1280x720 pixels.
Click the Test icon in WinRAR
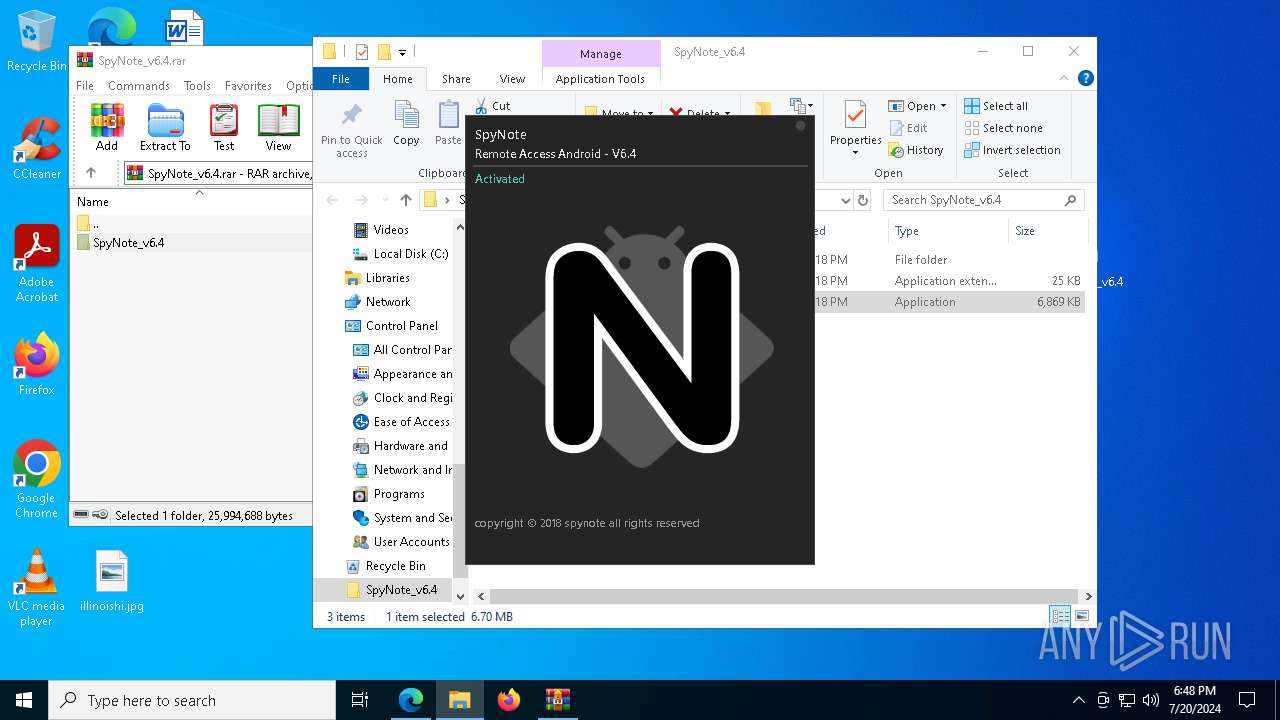pyautogui.click(x=224, y=127)
